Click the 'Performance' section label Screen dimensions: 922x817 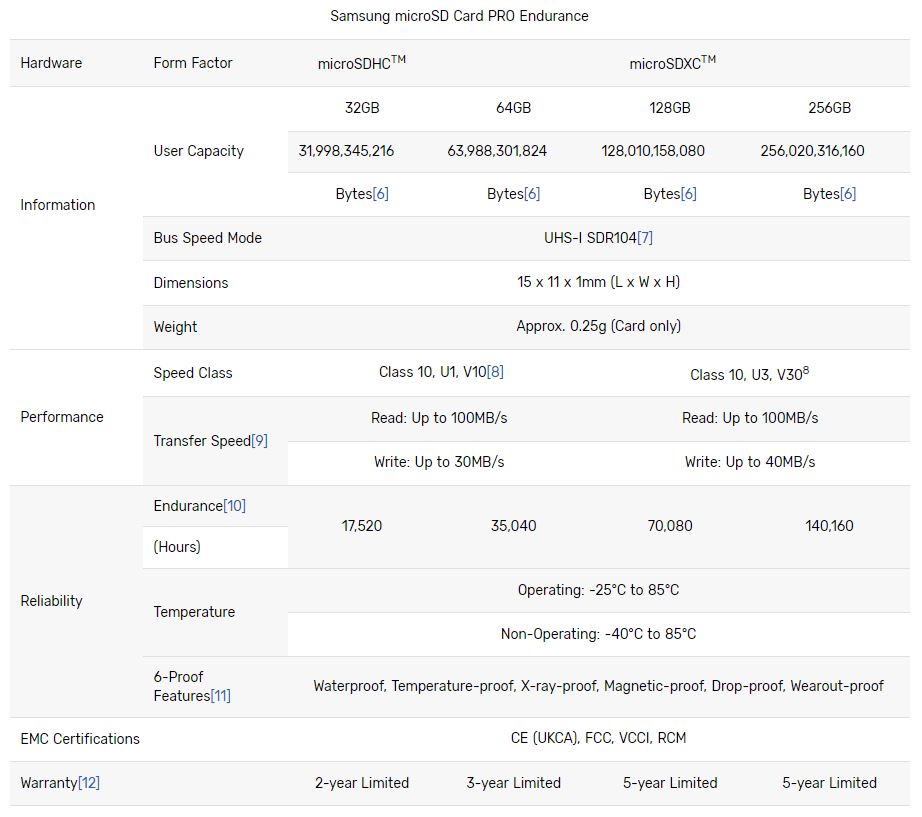(62, 417)
